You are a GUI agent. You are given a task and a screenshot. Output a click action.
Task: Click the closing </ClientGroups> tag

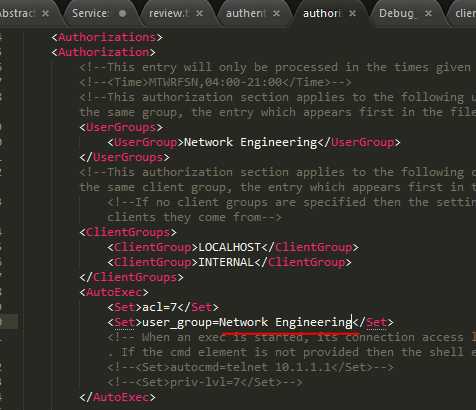click(x=131, y=277)
